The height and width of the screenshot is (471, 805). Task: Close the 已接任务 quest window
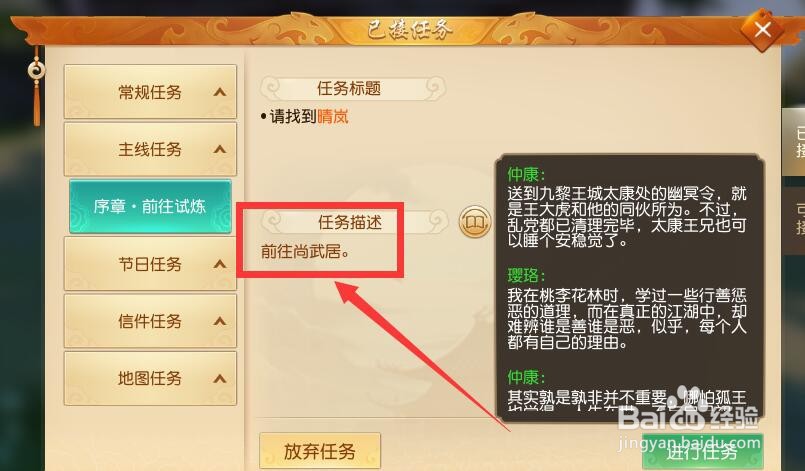point(762,30)
